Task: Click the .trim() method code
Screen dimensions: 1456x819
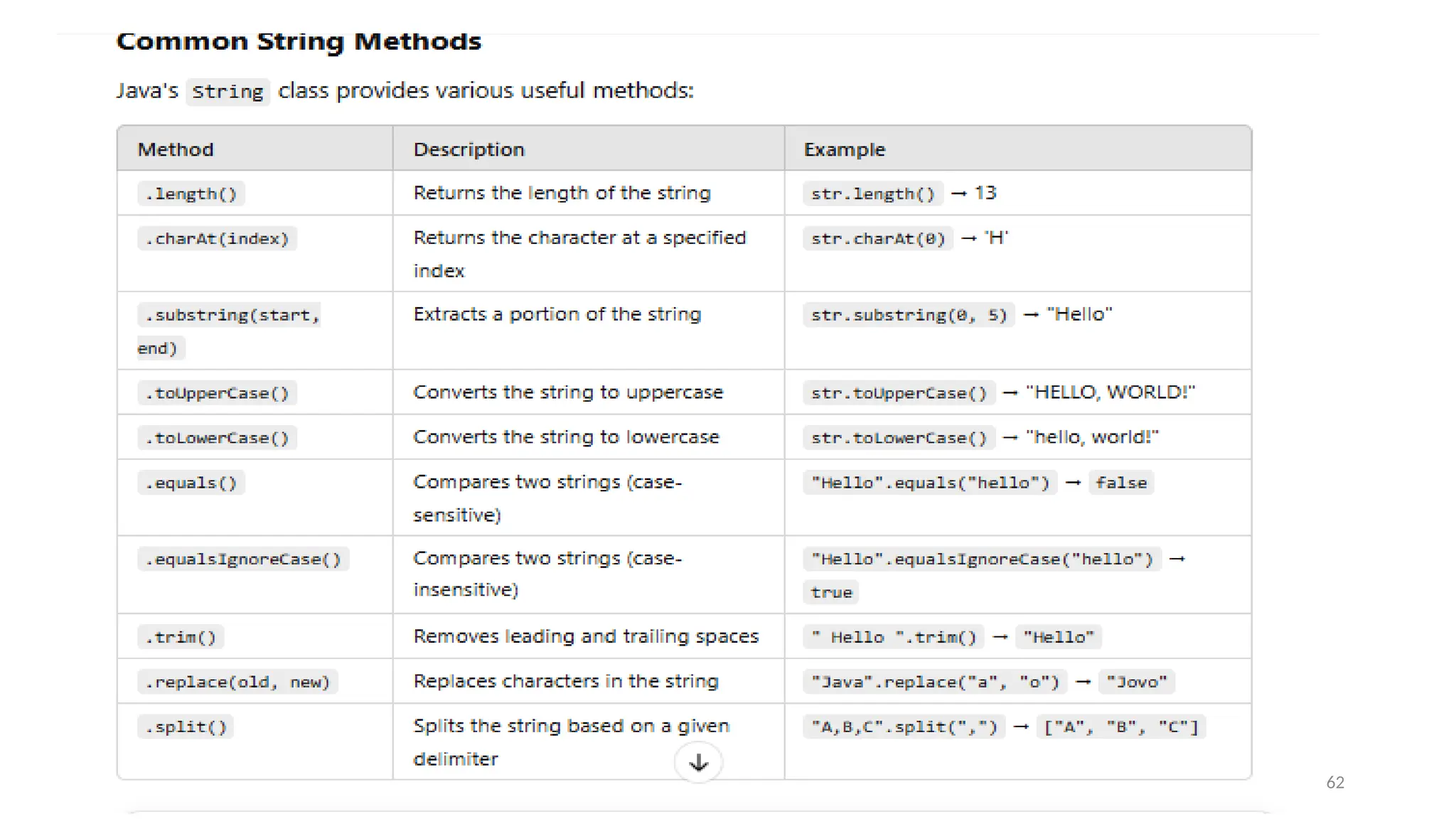Action: (x=181, y=637)
